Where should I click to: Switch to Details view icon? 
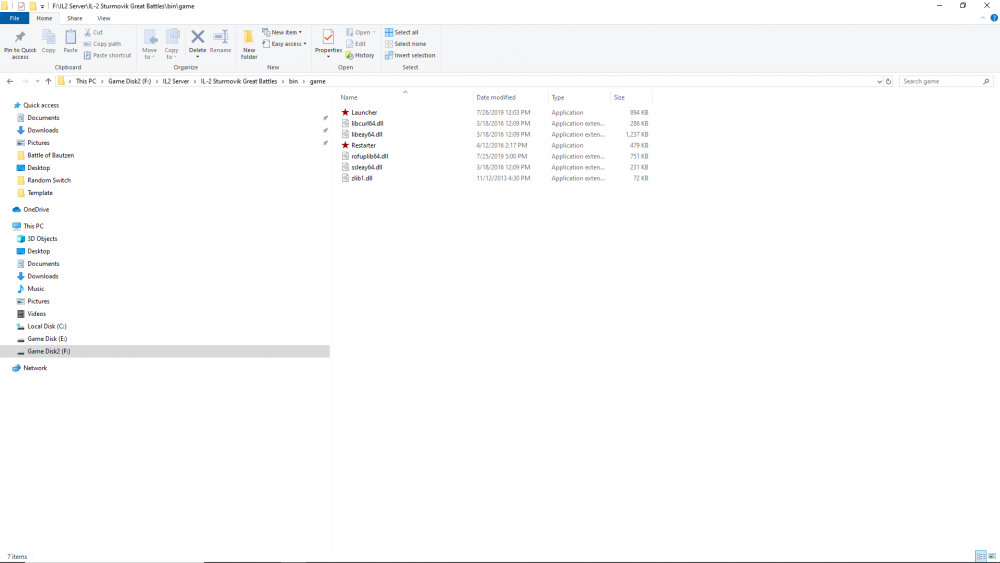[981, 557]
